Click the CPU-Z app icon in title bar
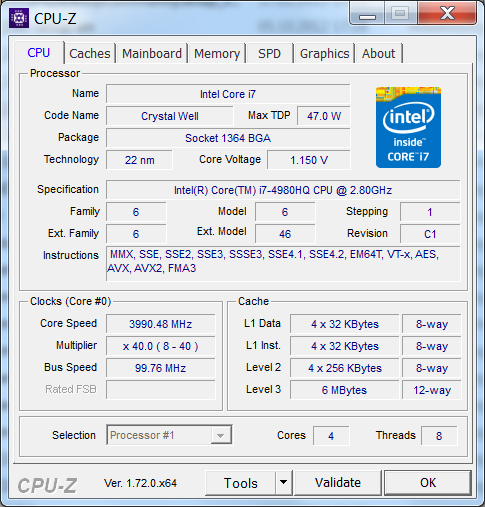This screenshot has width=485, height=507. (19, 18)
